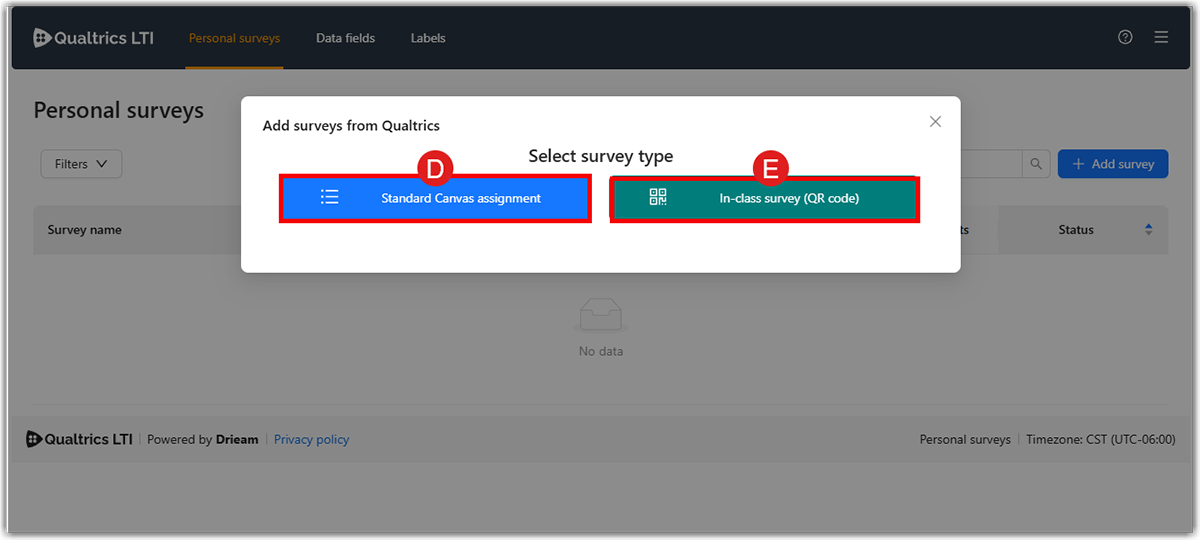The image size is (1200, 540).
Task: Open the help question mark icon
Action: [1125, 38]
